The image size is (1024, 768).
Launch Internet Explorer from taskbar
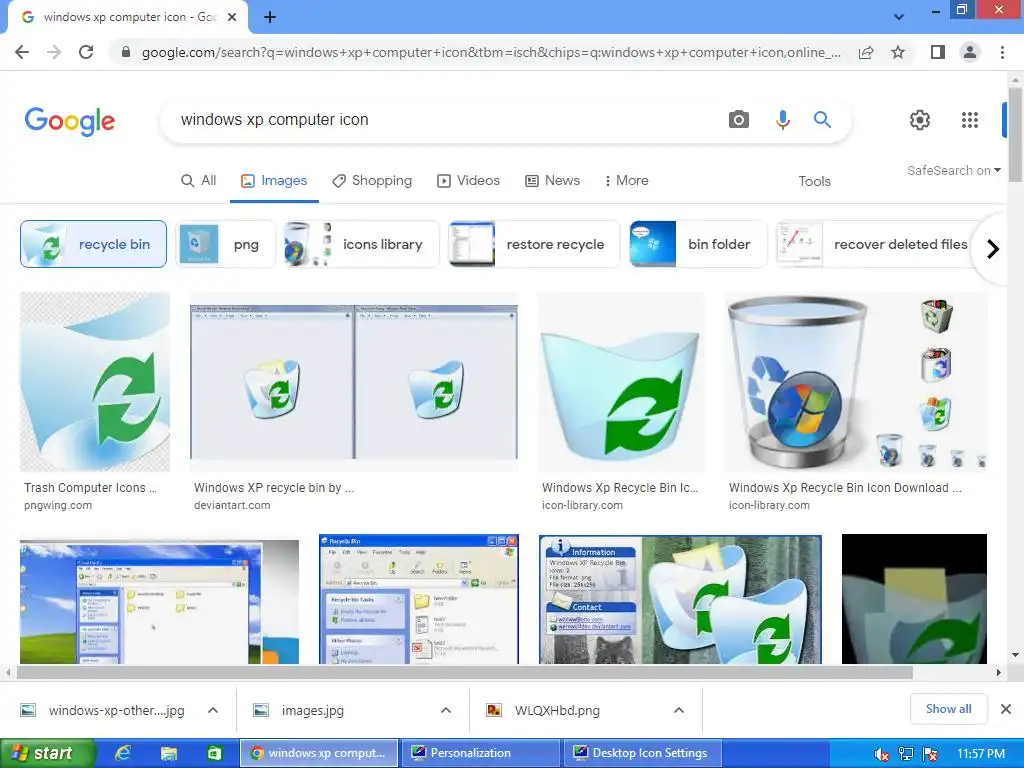(x=123, y=754)
